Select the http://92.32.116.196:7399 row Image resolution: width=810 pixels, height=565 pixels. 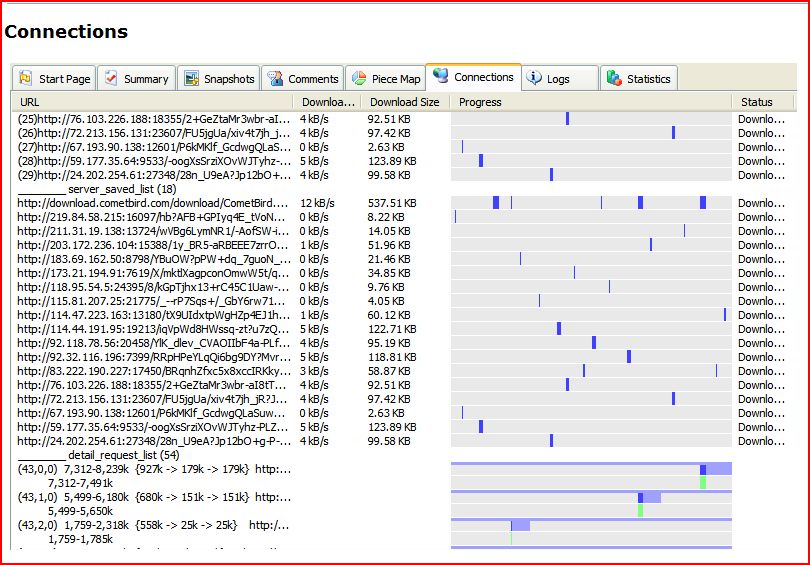(x=403, y=356)
